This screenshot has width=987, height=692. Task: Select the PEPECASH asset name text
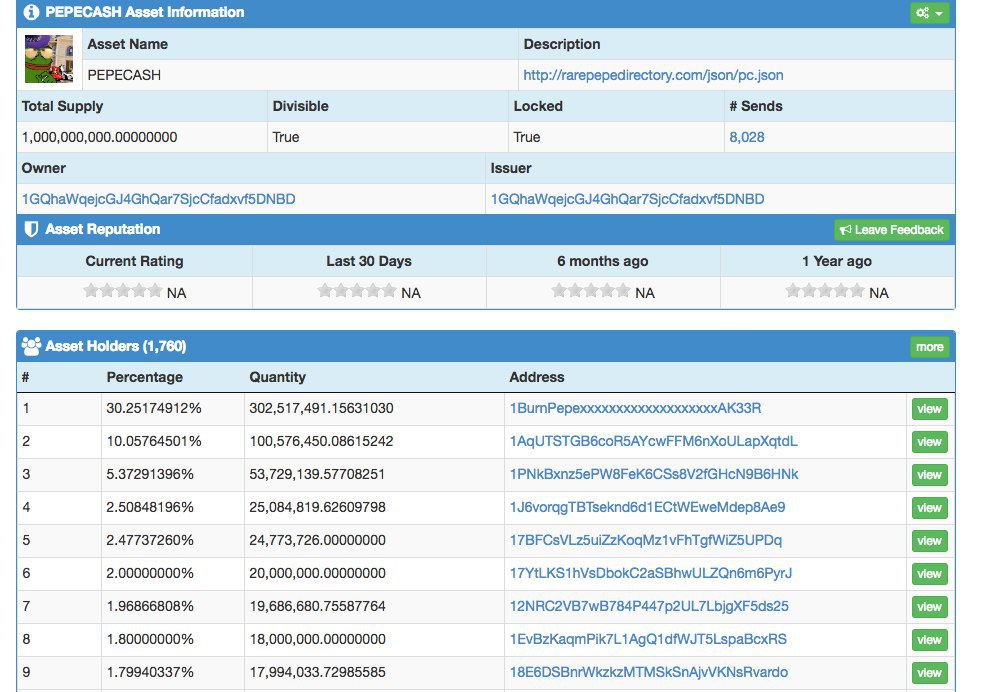point(124,75)
